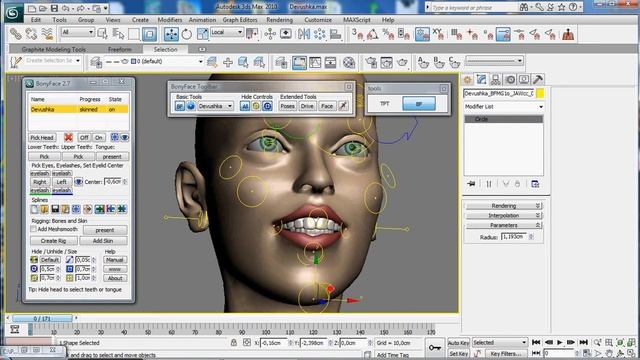
Task: Click the yellow object color swatch
Action: tap(540, 93)
